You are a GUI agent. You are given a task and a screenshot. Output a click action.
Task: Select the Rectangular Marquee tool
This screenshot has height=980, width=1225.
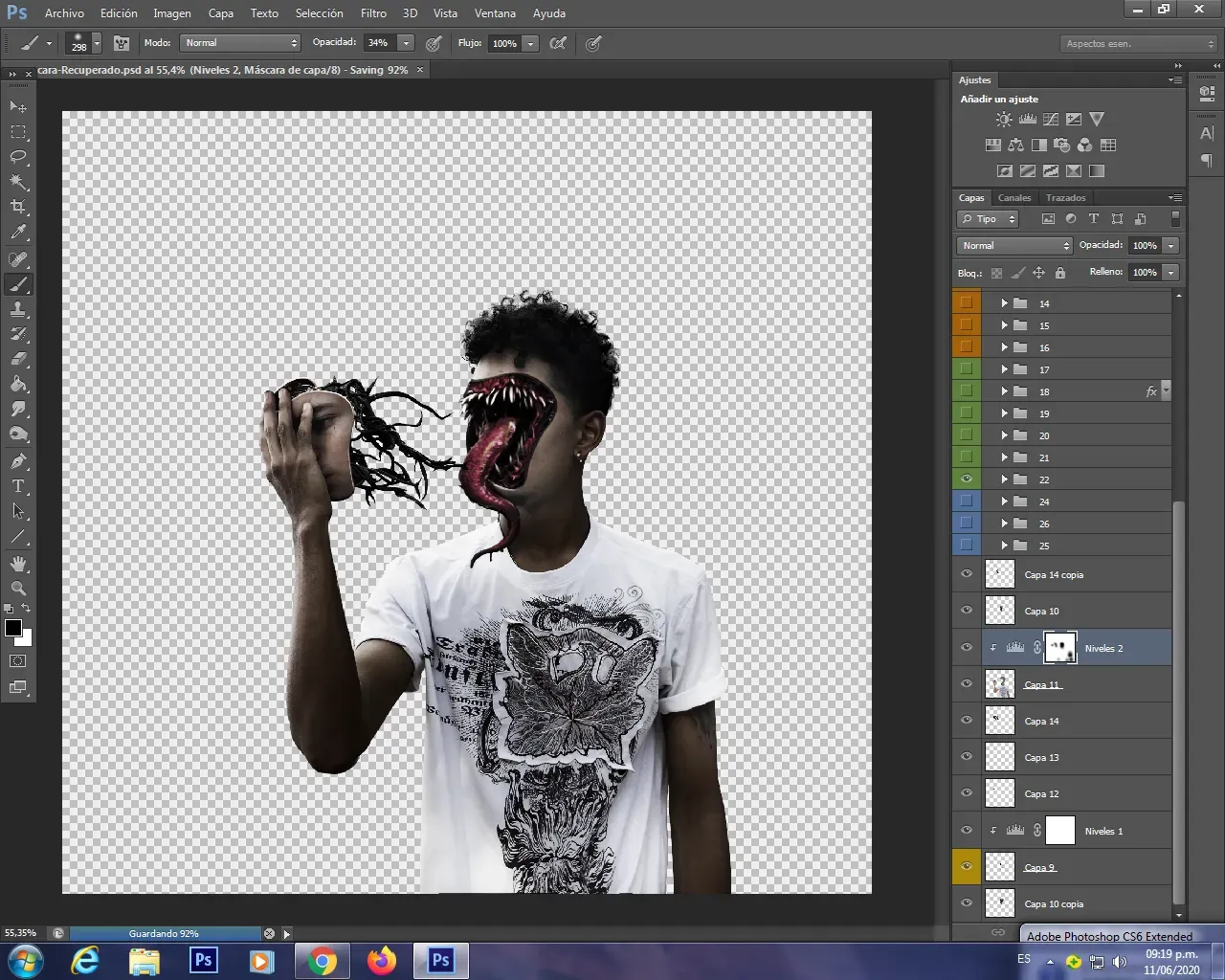coord(18,131)
